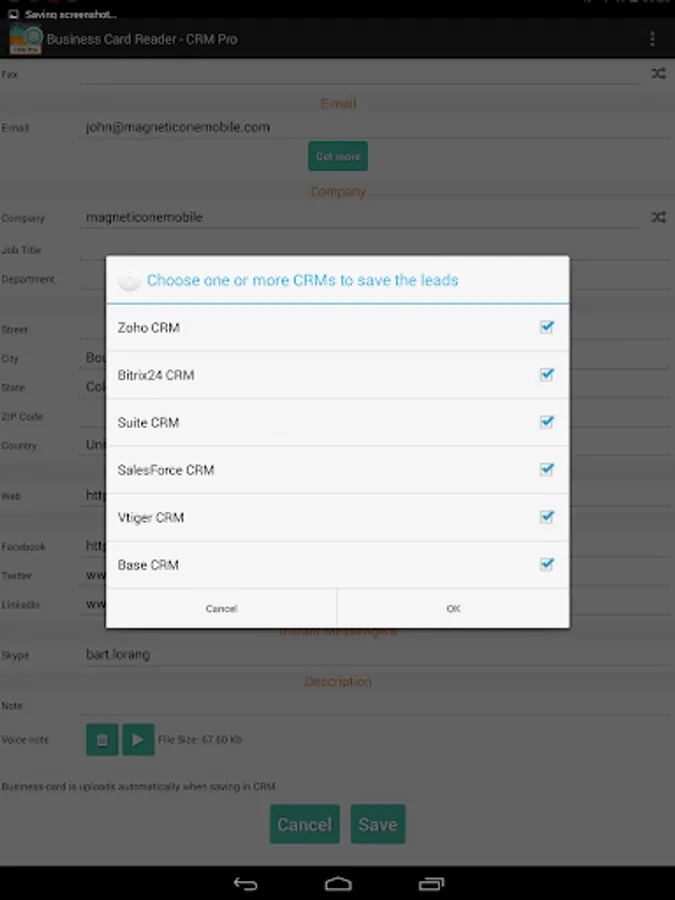Click the green Save button below the form
The image size is (675, 900).
(x=378, y=824)
